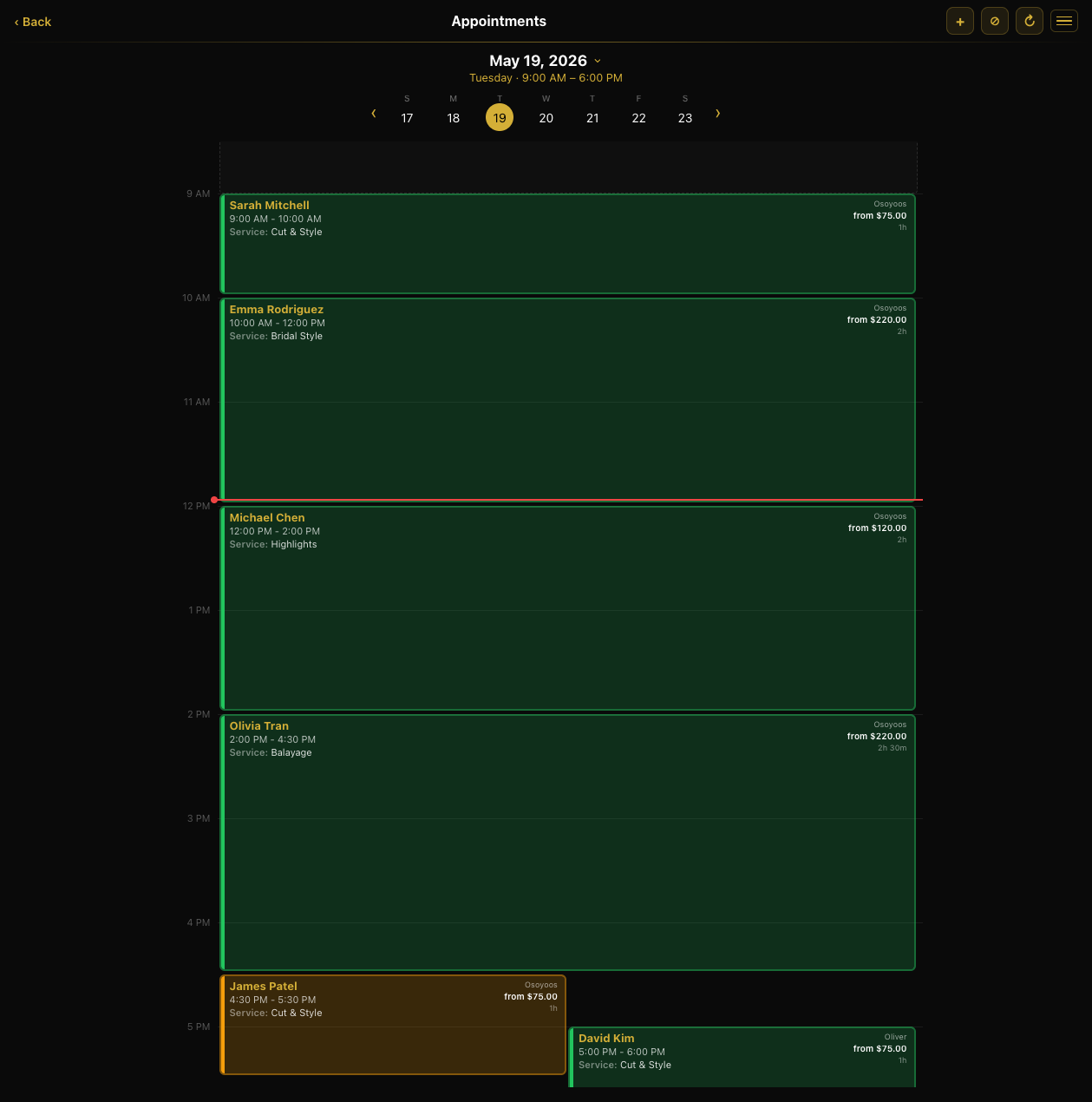Click the current time red marker
This screenshot has height=1102, width=1092.
click(214, 500)
